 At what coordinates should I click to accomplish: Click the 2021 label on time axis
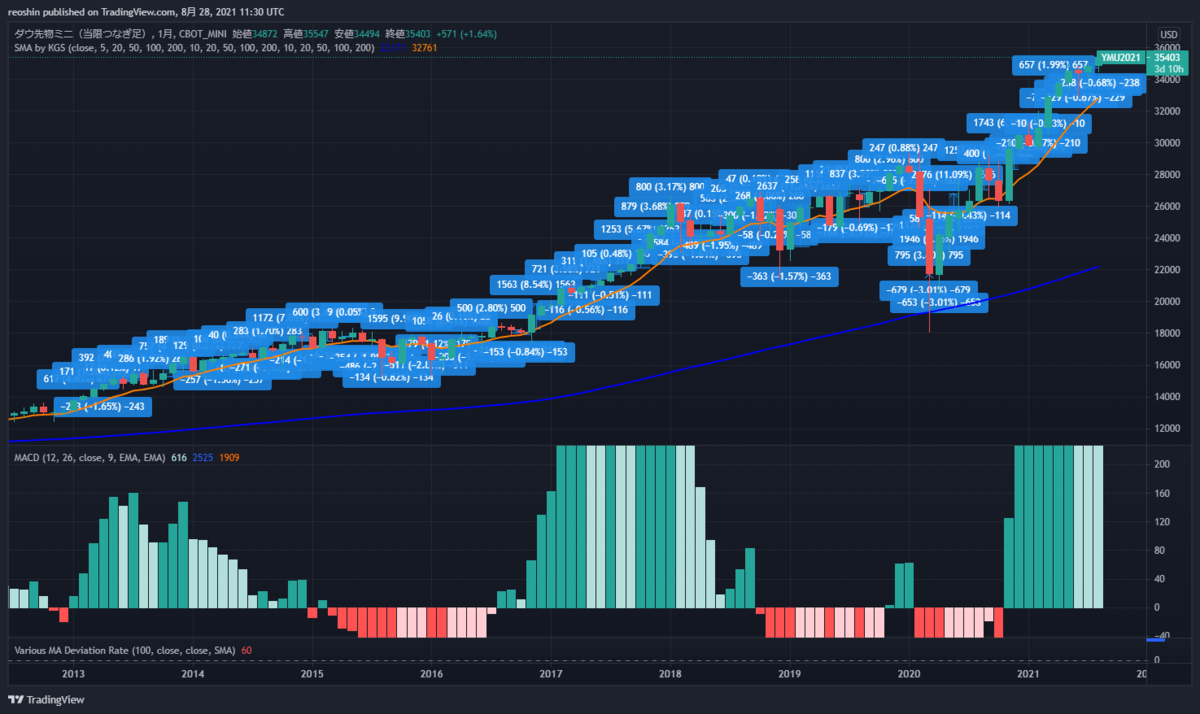1029,674
